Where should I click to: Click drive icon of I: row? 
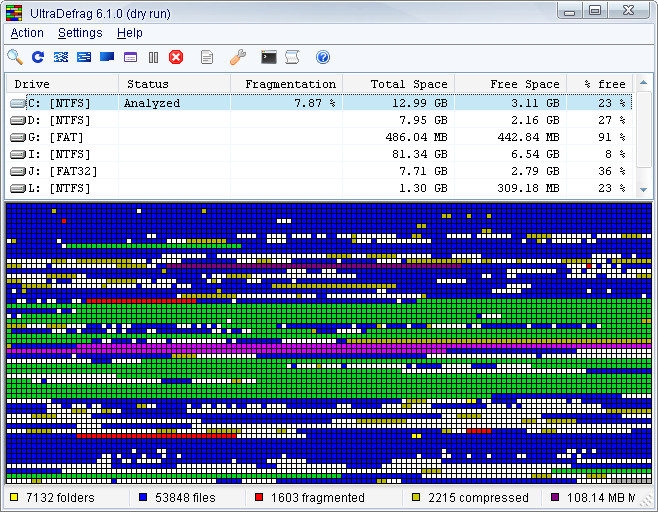pos(18,154)
